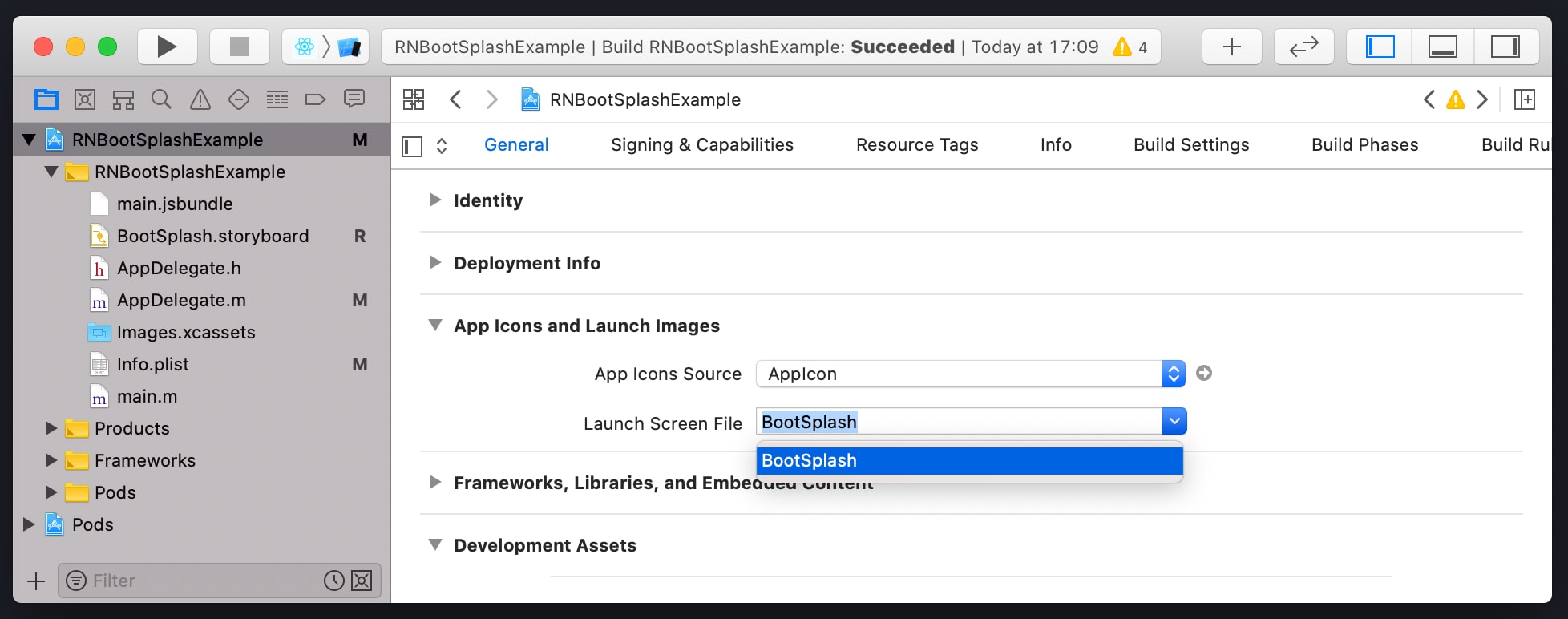Open the Source Control navigator
The height and width of the screenshot is (619, 1568).
[x=85, y=99]
